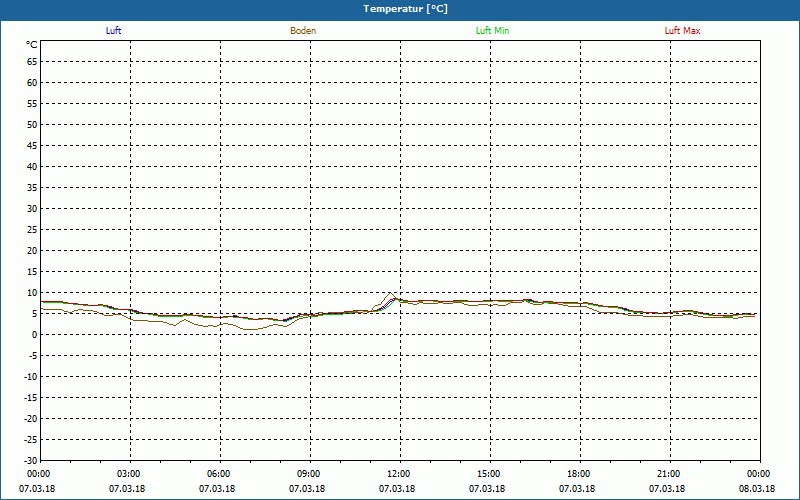Click the 30 value on the y-axis
Image resolution: width=800 pixels, height=500 pixels.
[x=32, y=209]
